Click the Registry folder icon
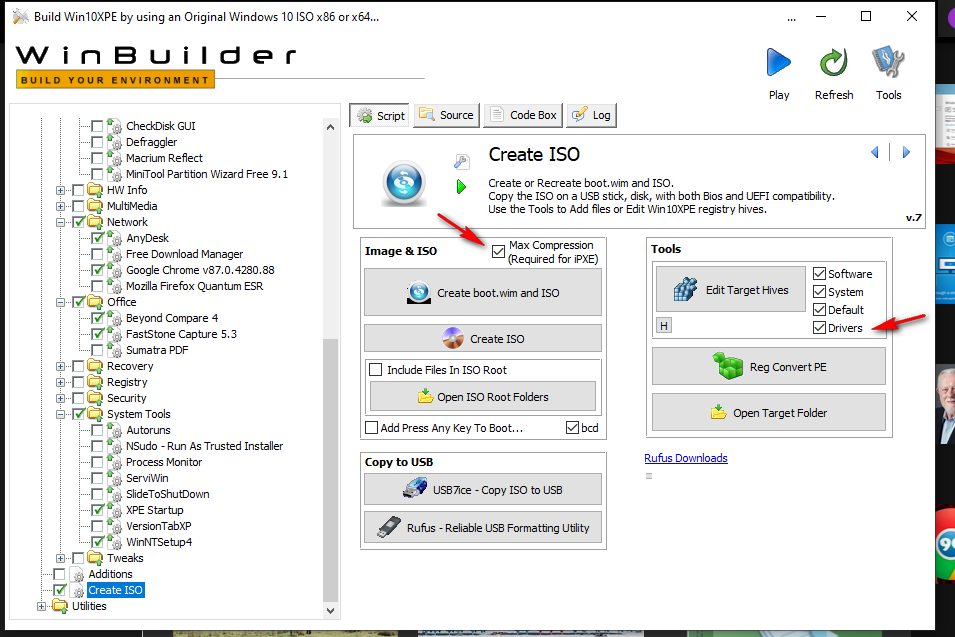The width and height of the screenshot is (955, 637). pyautogui.click(x=95, y=382)
